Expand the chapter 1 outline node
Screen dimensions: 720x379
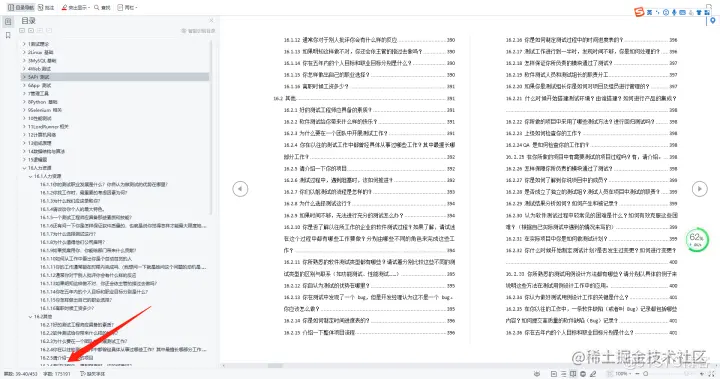coord(24,44)
